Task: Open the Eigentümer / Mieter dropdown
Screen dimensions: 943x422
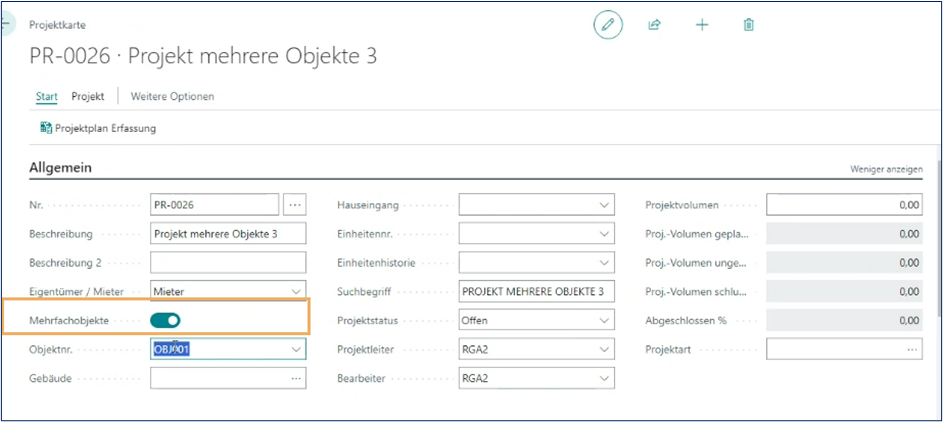Action: coord(295,291)
